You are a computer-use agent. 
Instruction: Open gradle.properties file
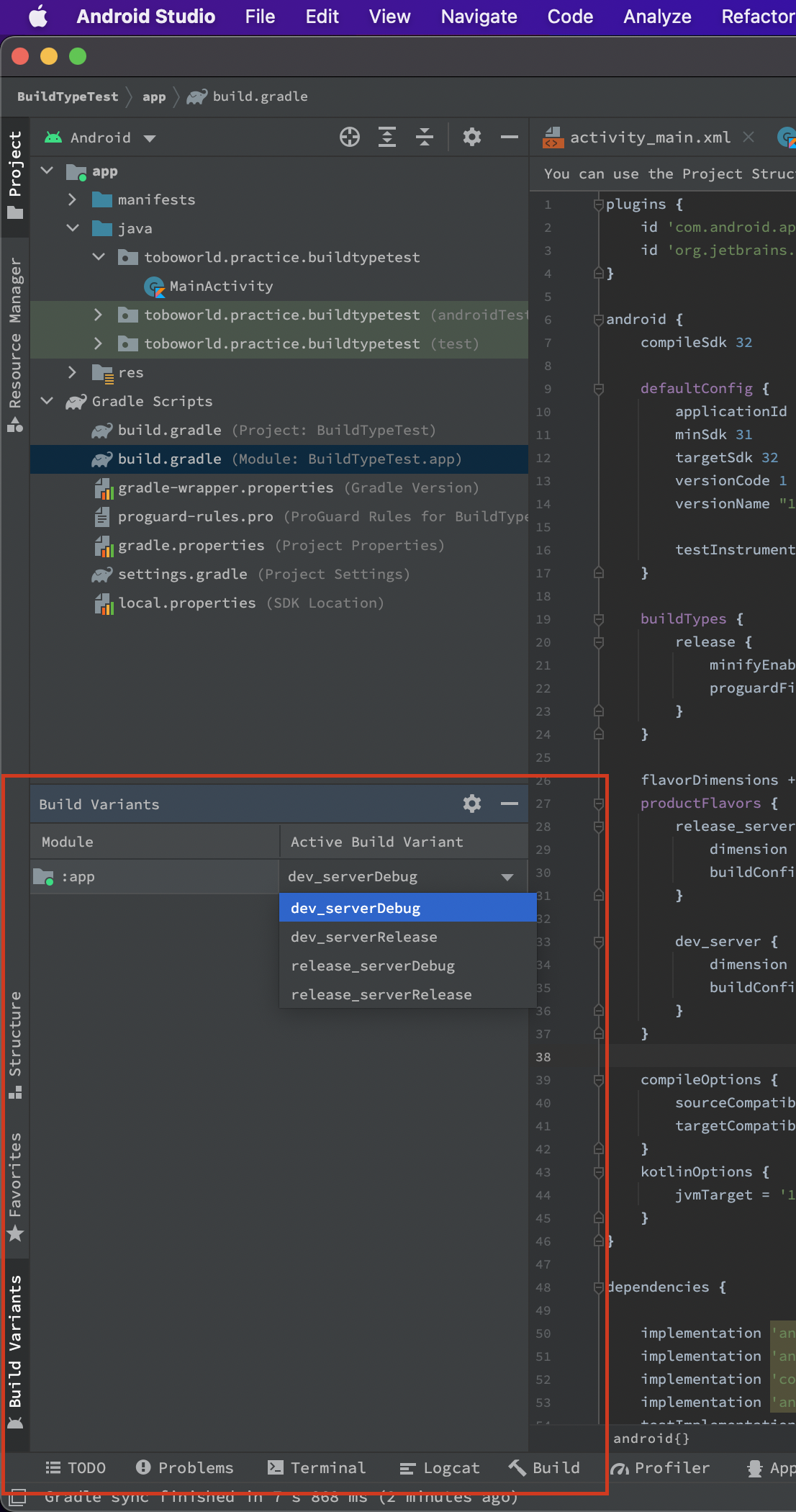coord(281,545)
